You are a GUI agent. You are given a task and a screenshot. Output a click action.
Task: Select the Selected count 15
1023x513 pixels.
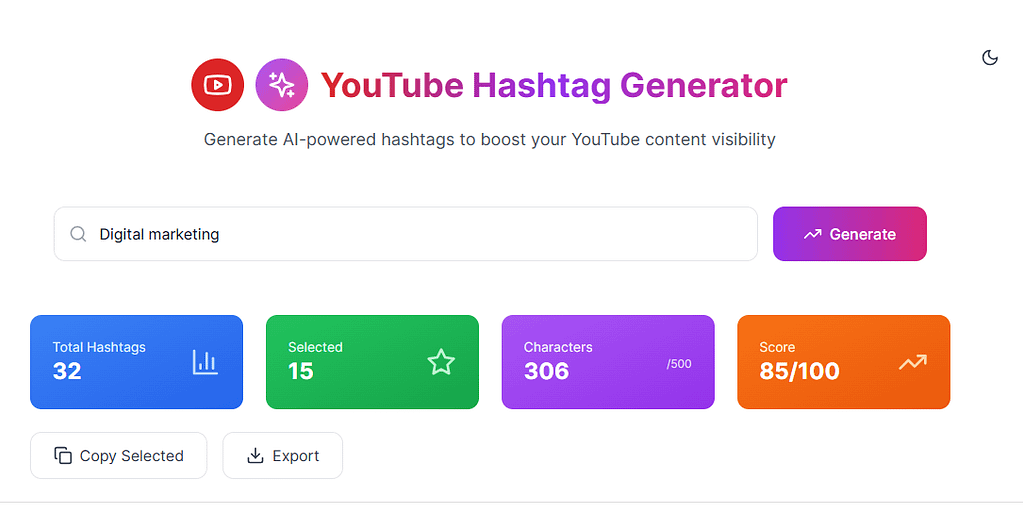pos(301,371)
